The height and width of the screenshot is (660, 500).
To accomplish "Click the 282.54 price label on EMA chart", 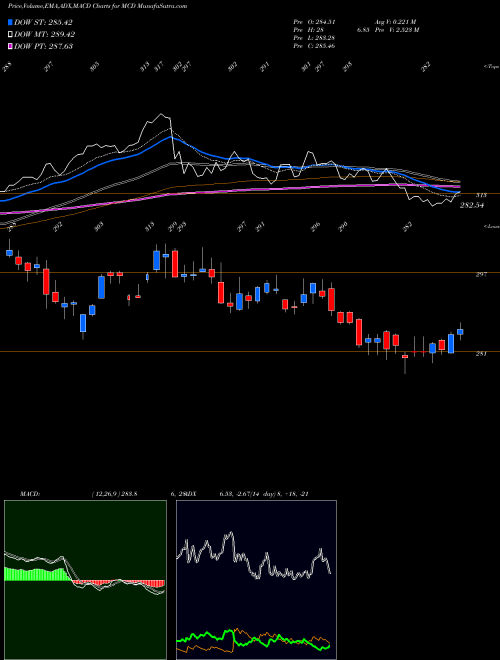I will 472,205.
